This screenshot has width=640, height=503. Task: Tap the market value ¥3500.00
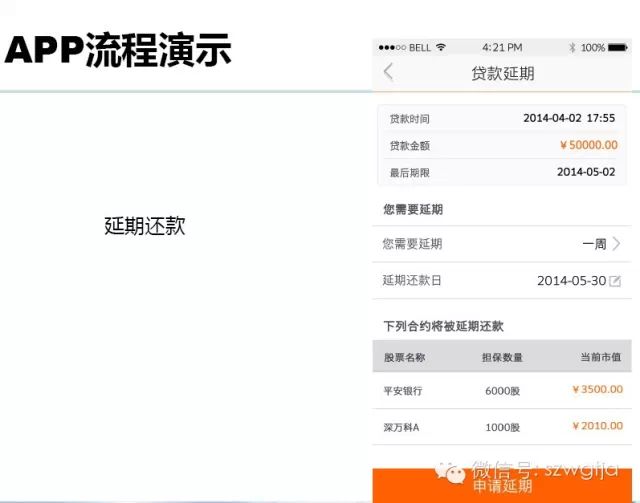point(598,389)
